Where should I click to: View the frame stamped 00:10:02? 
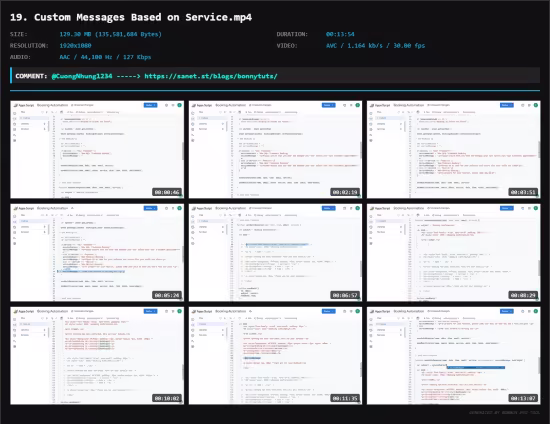[97, 356]
